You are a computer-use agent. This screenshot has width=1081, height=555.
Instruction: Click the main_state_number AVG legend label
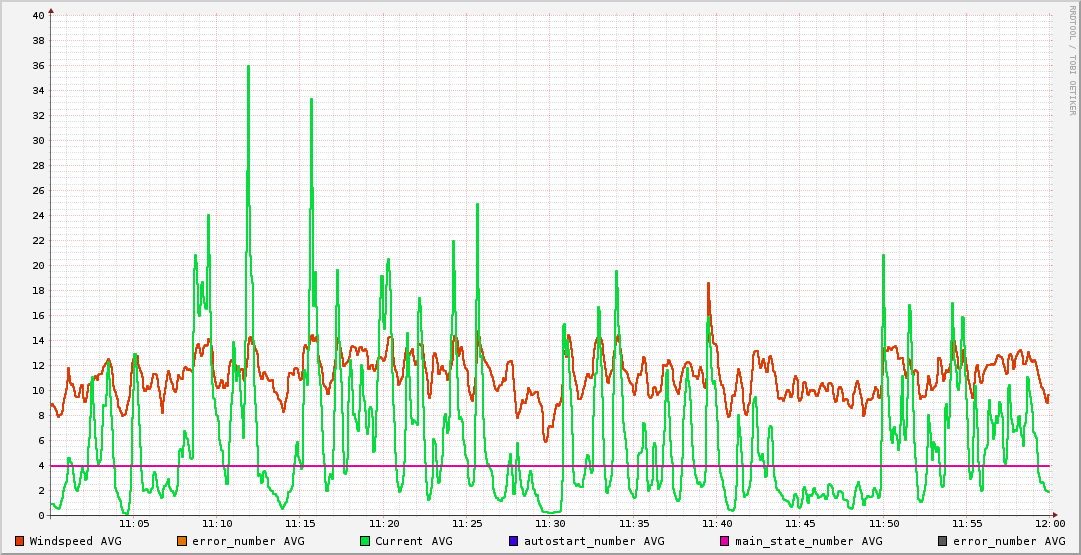point(808,541)
